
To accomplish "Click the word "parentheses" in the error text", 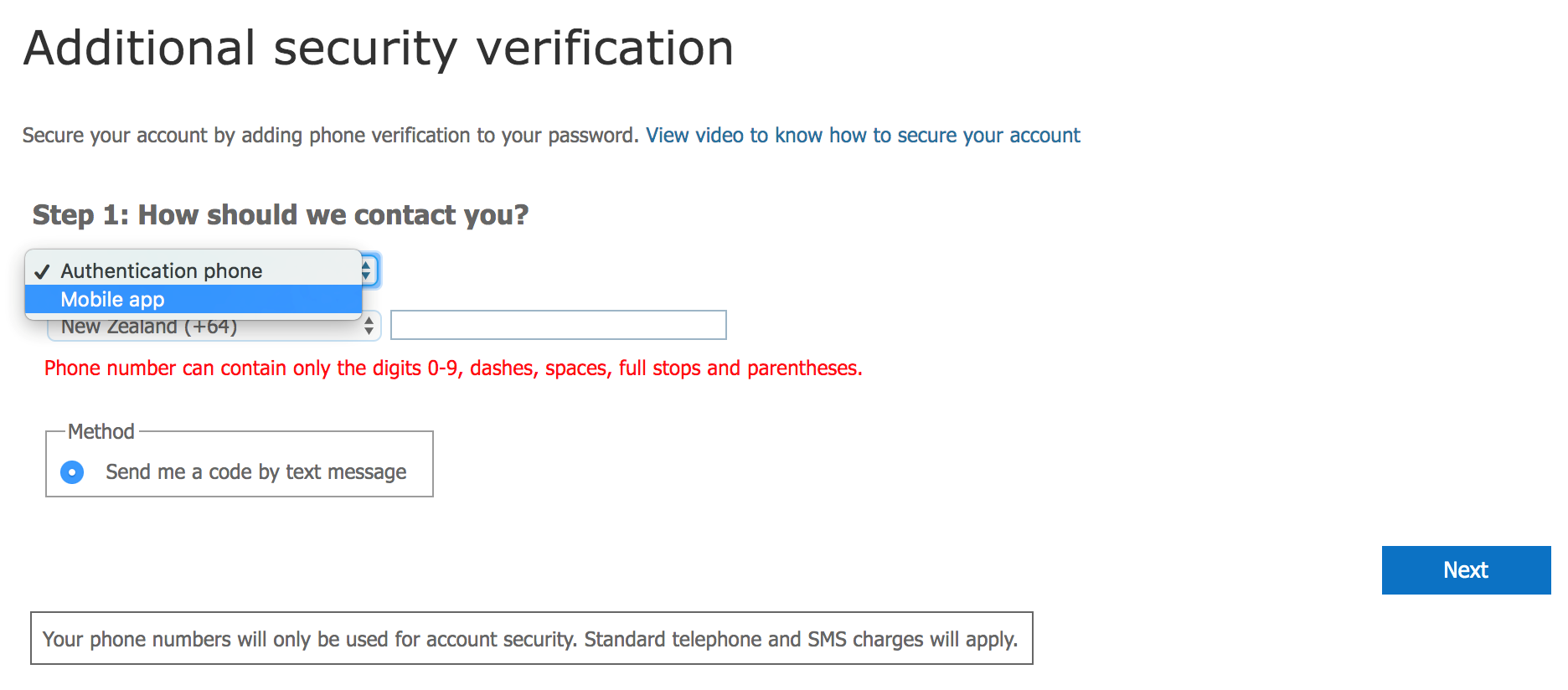I will [803, 368].
